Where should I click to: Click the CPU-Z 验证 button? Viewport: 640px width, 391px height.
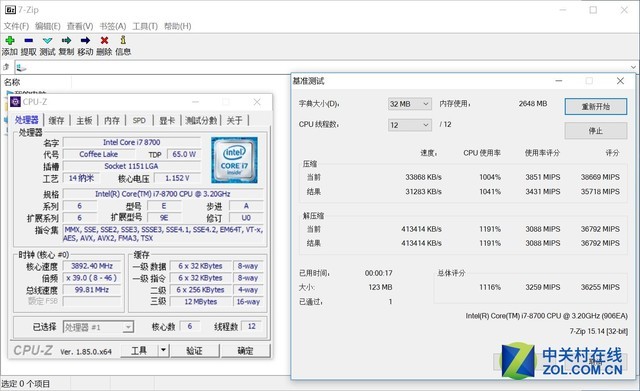[x=195, y=350]
